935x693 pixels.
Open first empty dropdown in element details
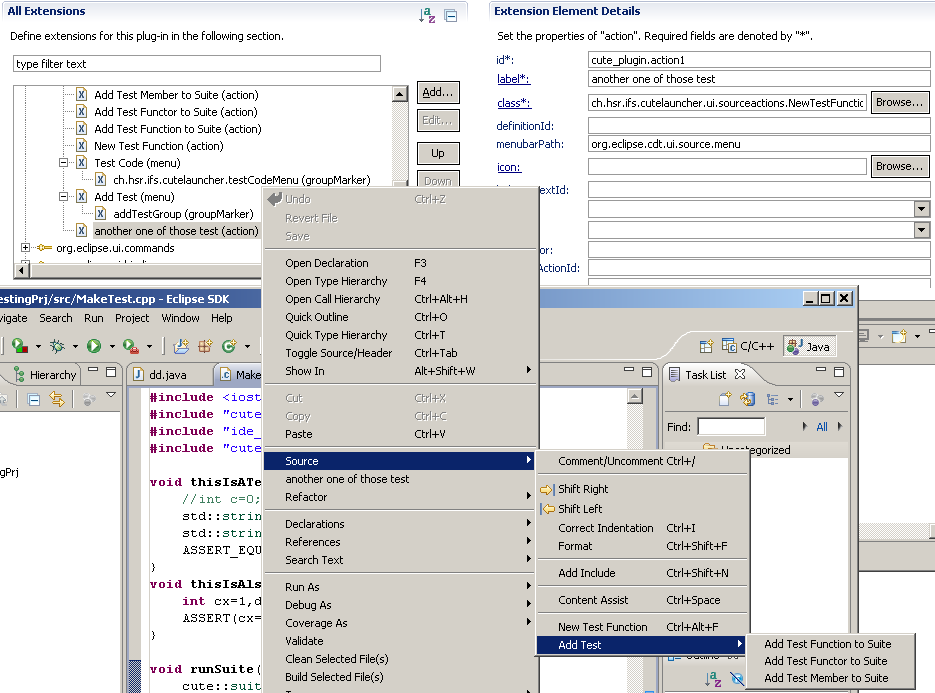922,209
